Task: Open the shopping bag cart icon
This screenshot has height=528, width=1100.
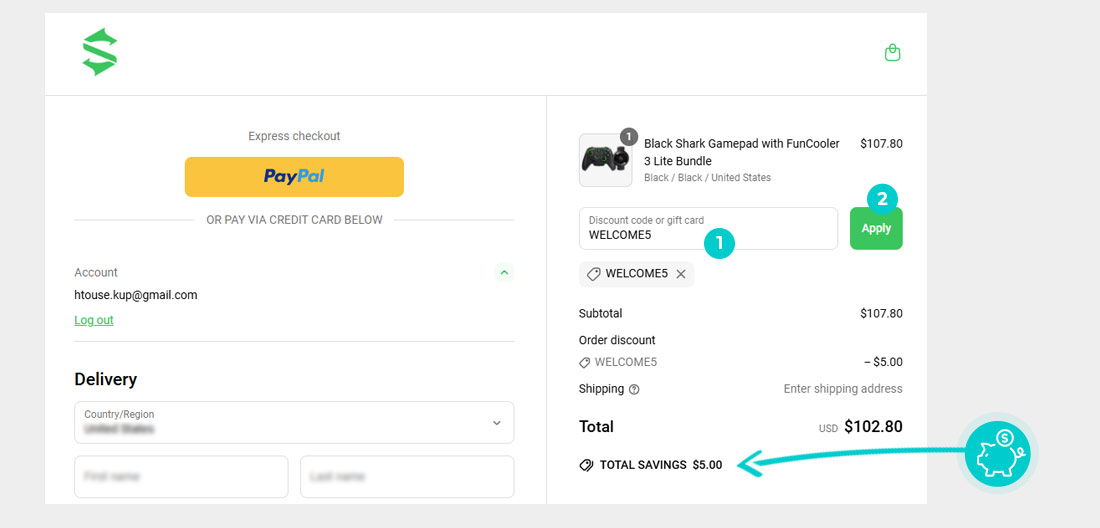Action: 892,53
